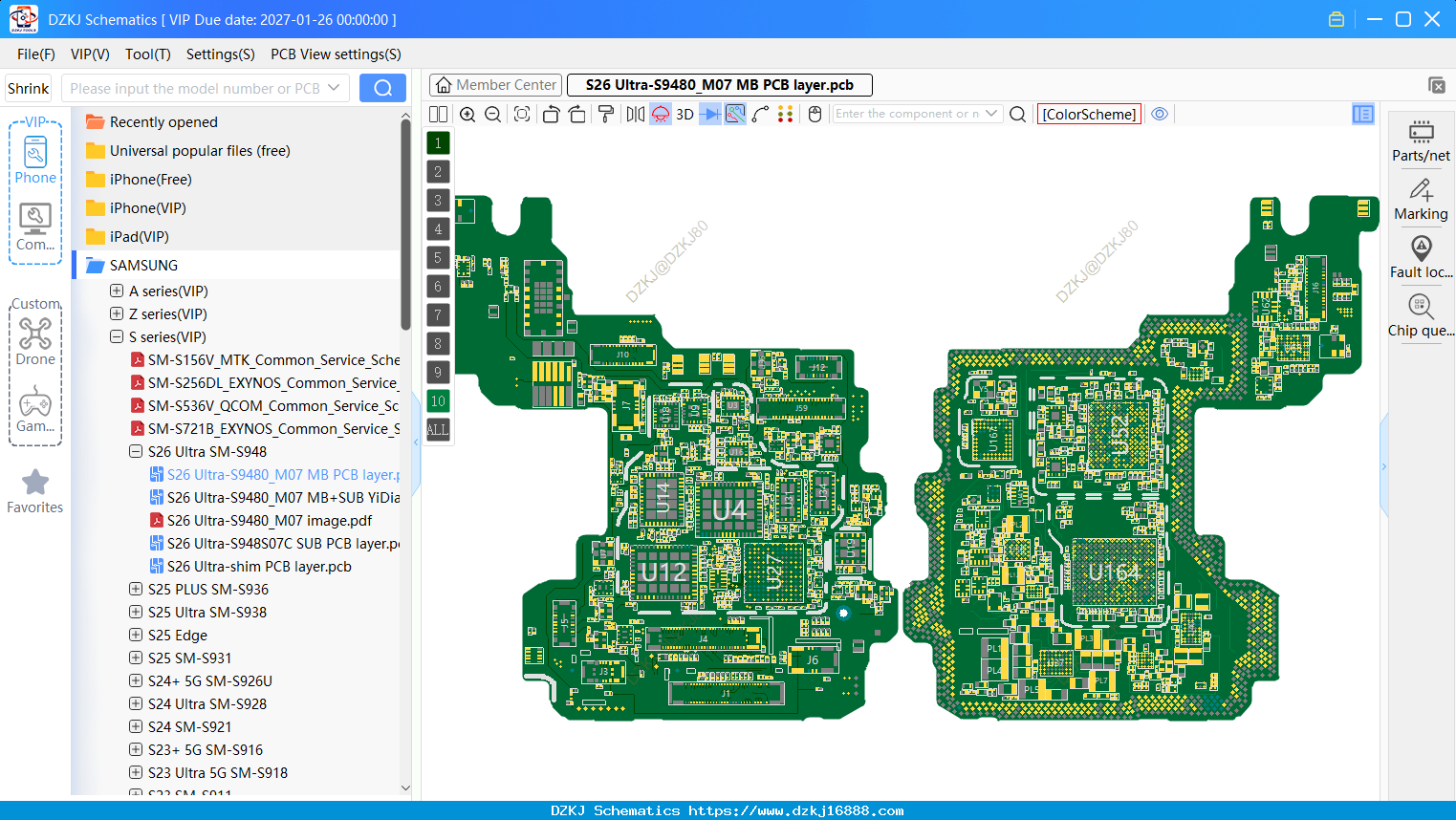Image resolution: width=1456 pixels, height=820 pixels.
Task: Expand the Z series(VIP) node
Action: (x=117, y=313)
